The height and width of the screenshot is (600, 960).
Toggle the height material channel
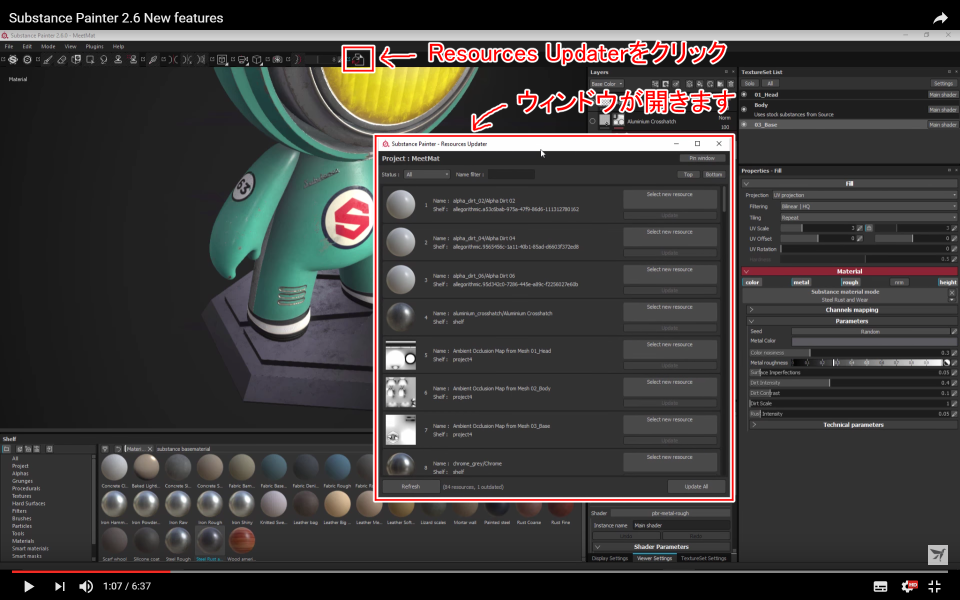pyautogui.click(x=948, y=282)
